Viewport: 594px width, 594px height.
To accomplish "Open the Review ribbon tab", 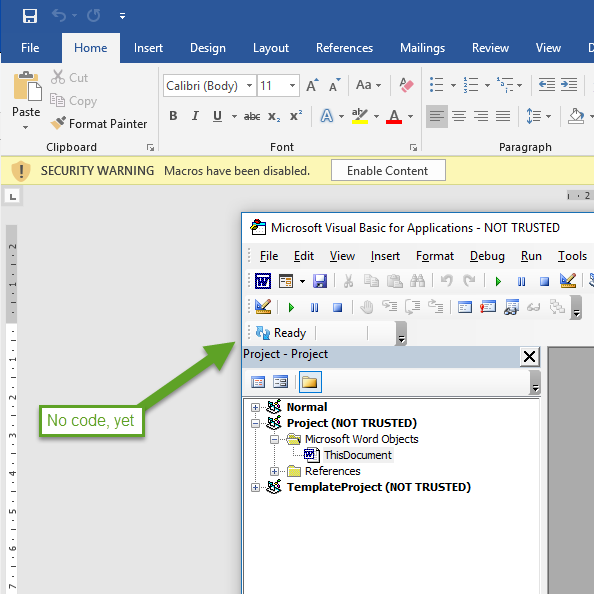I will [x=490, y=48].
